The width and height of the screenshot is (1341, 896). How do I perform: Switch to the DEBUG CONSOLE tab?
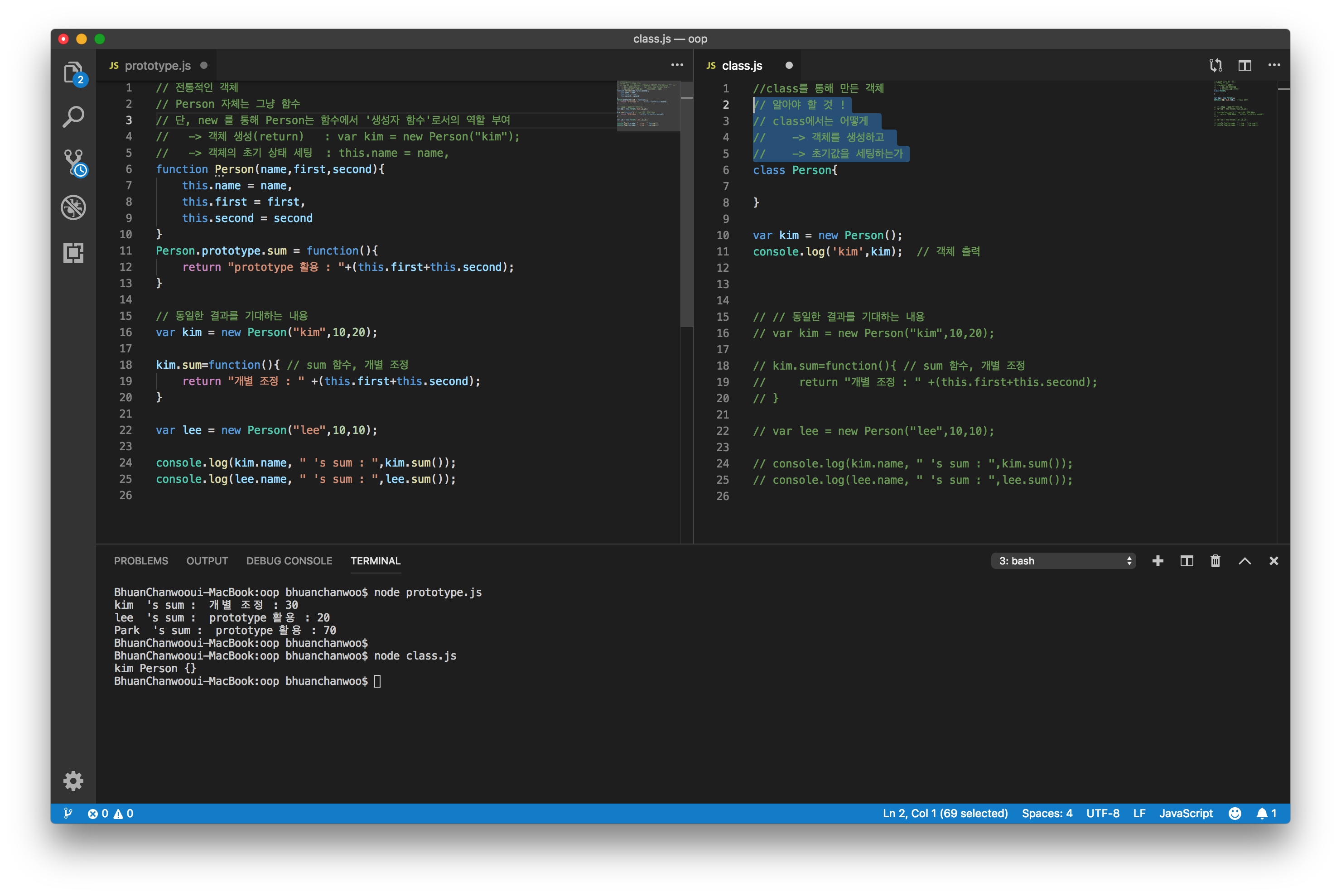[x=289, y=561]
